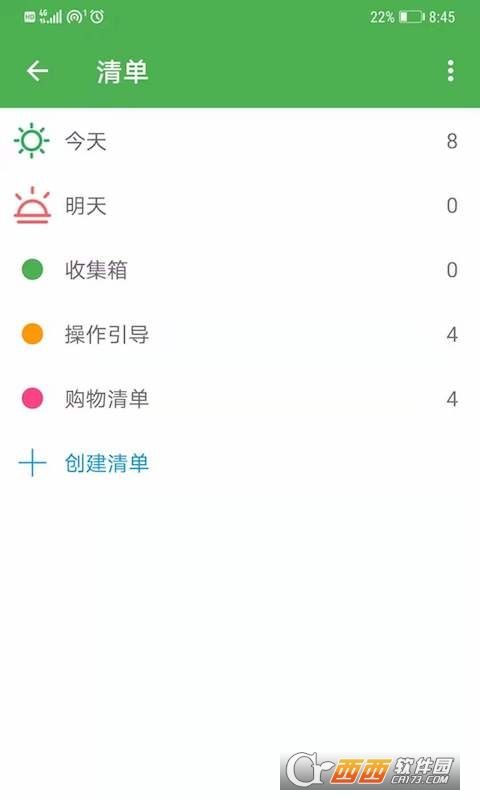Tap the blue plus icon
This screenshot has height=800, width=480.
(32, 463)
